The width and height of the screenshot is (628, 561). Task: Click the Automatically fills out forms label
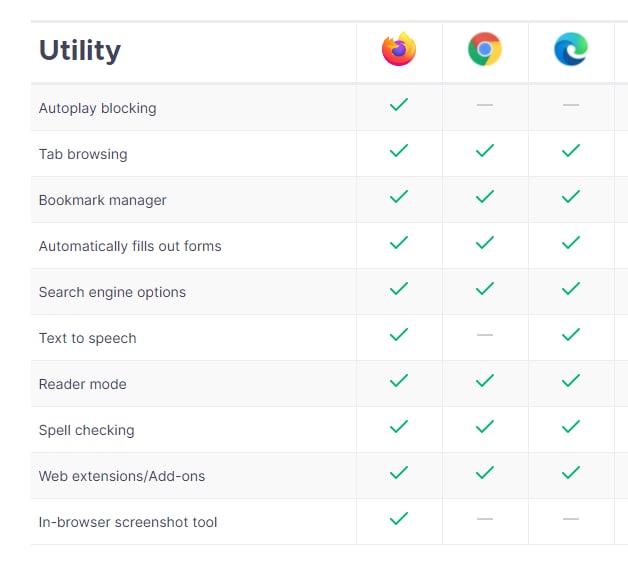pos(130,246)
